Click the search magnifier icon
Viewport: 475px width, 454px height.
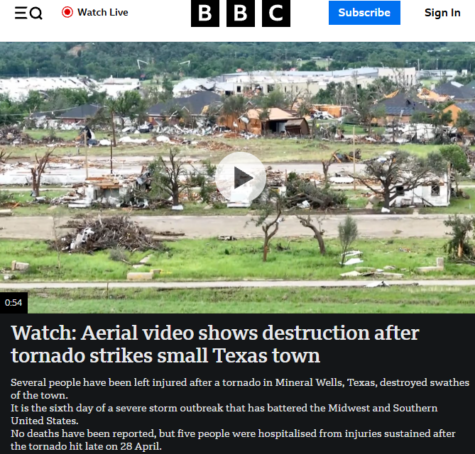[x=36, y=13]
